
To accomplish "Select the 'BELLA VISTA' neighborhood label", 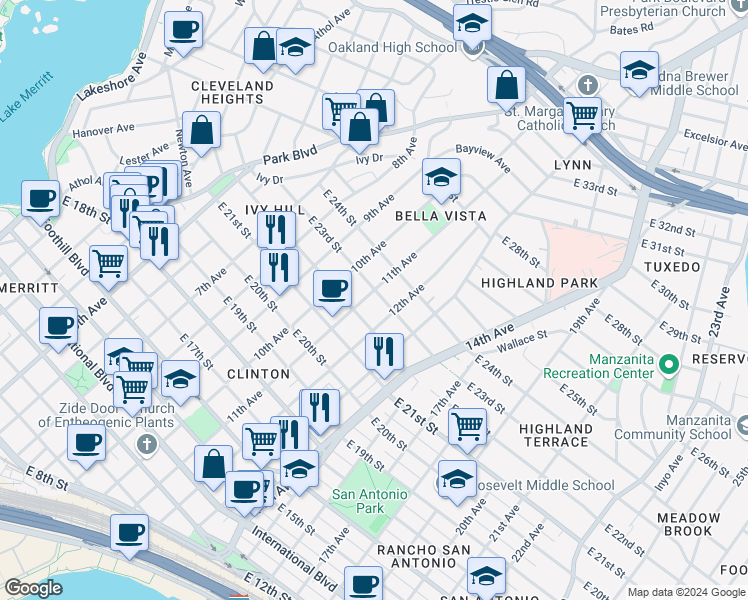I will click(x=441, y=217).
